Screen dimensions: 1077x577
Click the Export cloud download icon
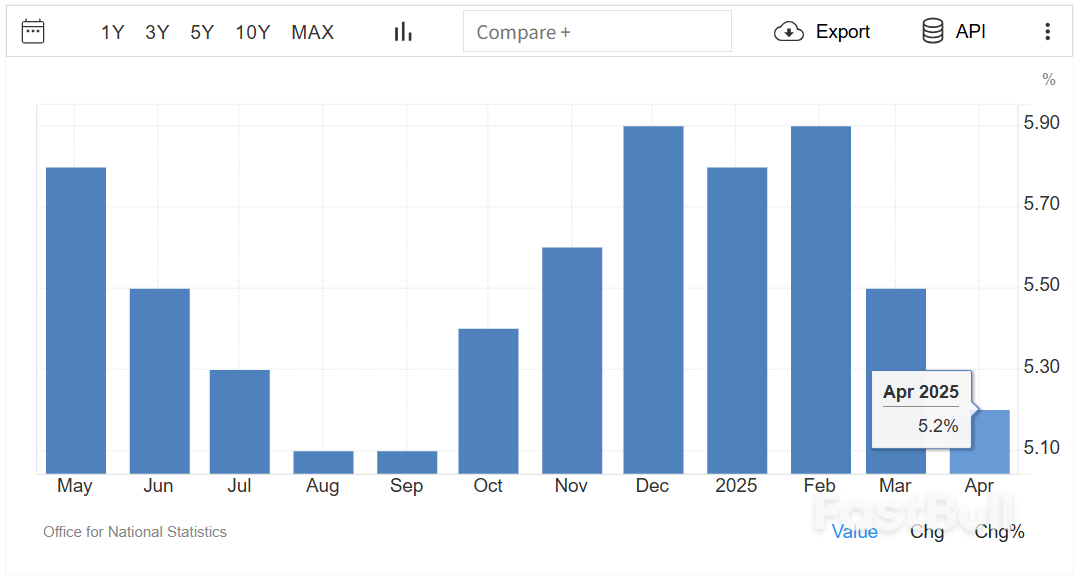point(789,32)
